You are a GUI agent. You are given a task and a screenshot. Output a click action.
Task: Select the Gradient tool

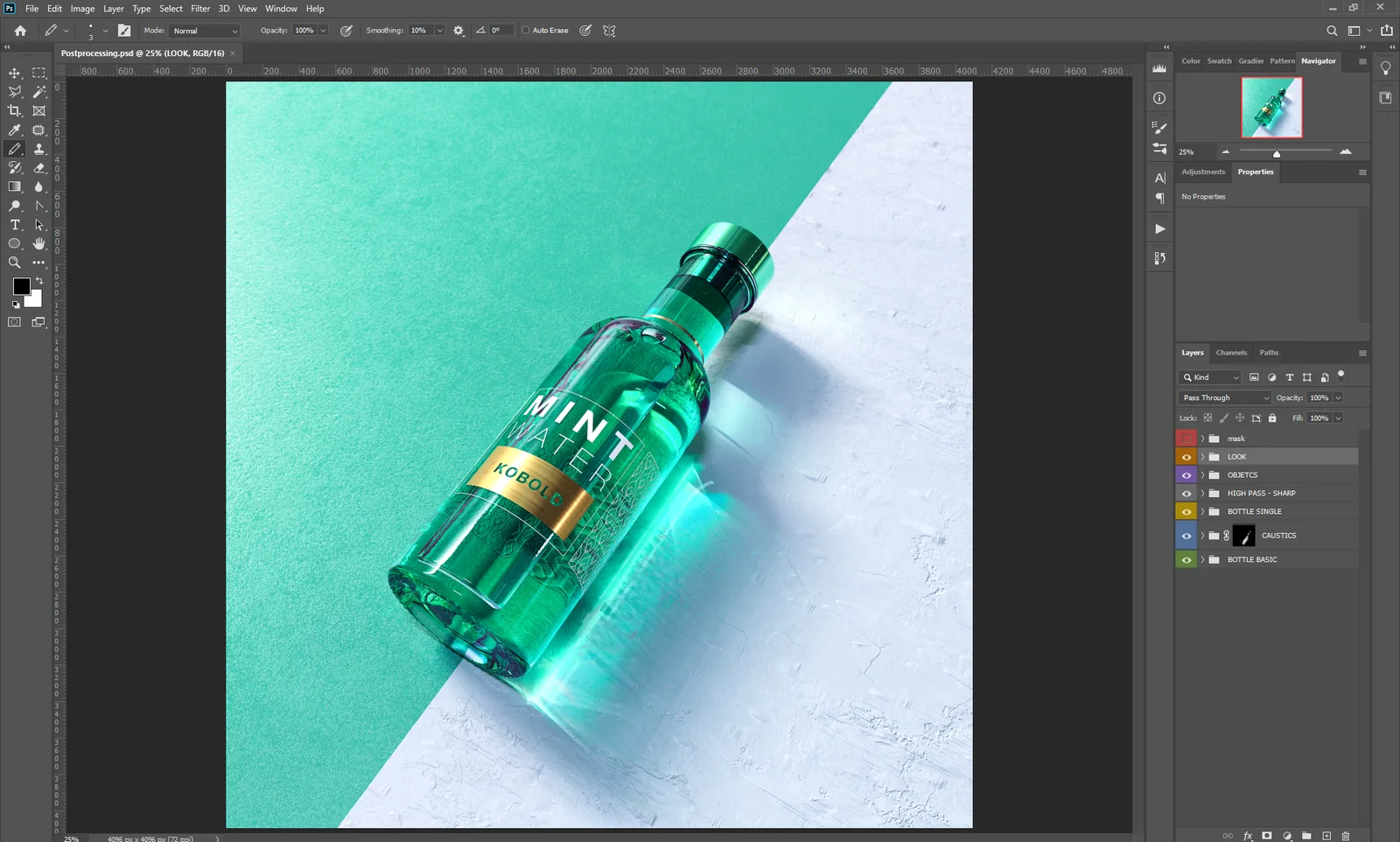click(x=14, y=186)
